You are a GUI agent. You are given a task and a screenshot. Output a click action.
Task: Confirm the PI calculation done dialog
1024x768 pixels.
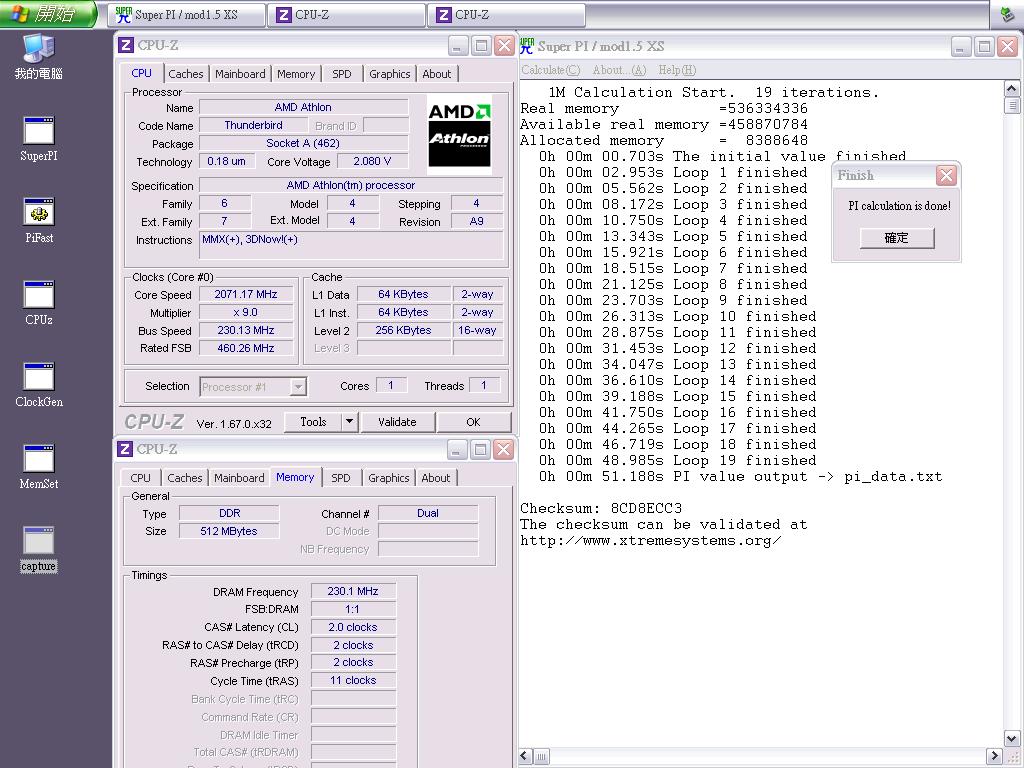point(897,238)
